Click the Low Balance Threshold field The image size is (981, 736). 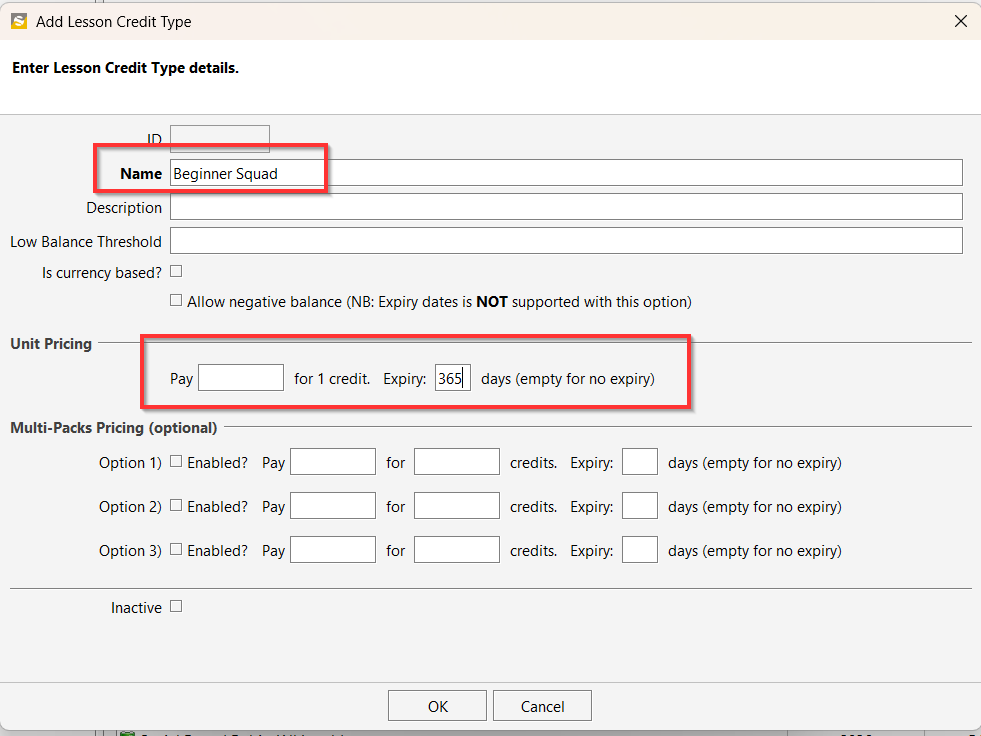click(x=565, y=241)
